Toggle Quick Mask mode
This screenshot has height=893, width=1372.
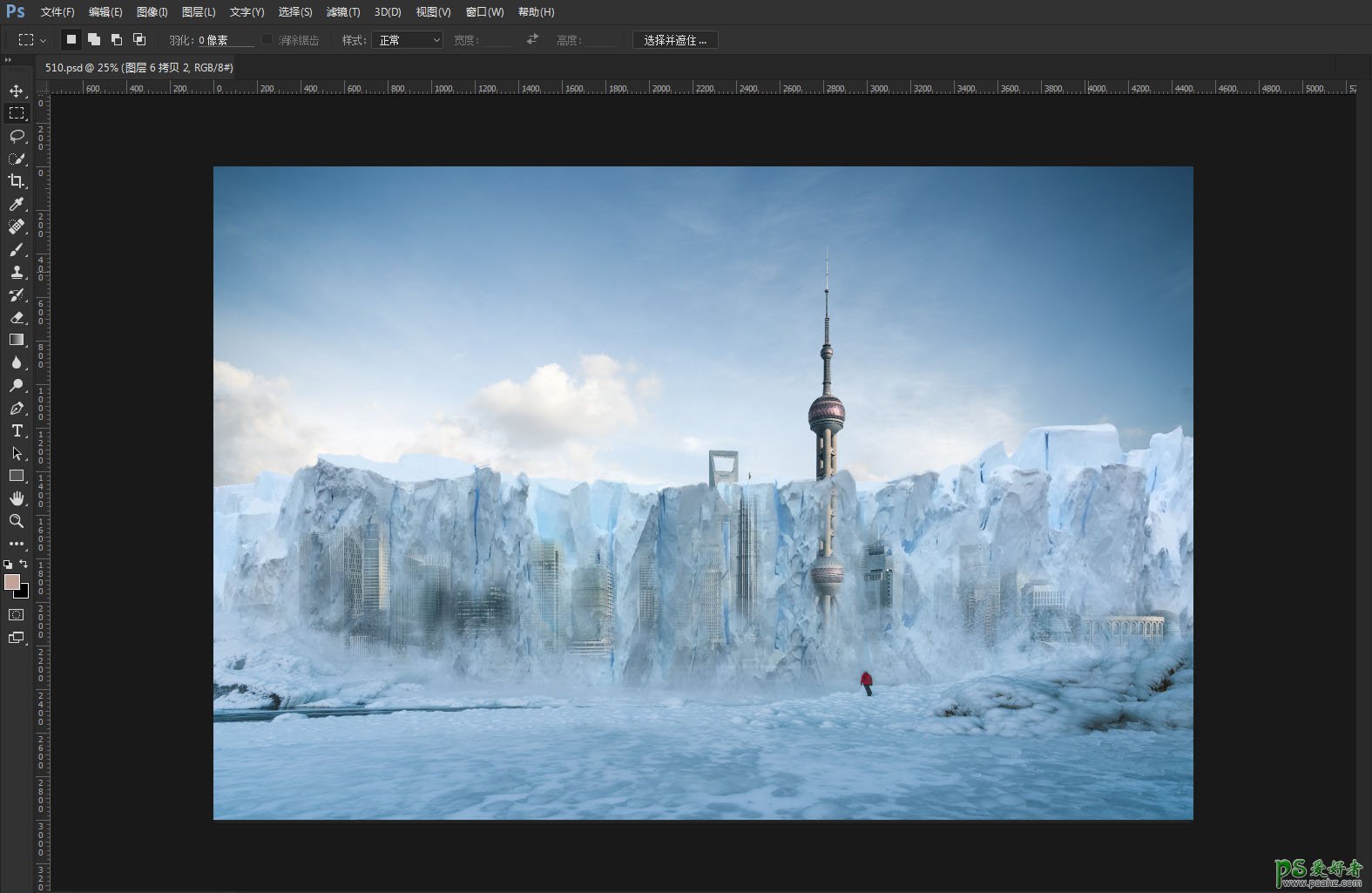17,615
